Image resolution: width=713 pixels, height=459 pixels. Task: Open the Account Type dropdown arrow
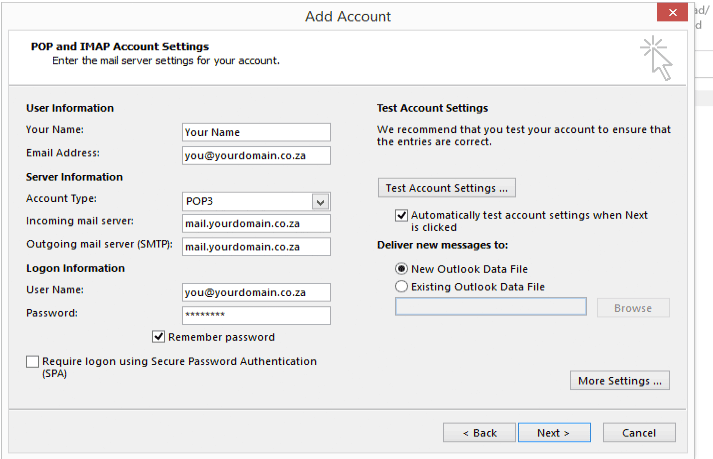321,202
